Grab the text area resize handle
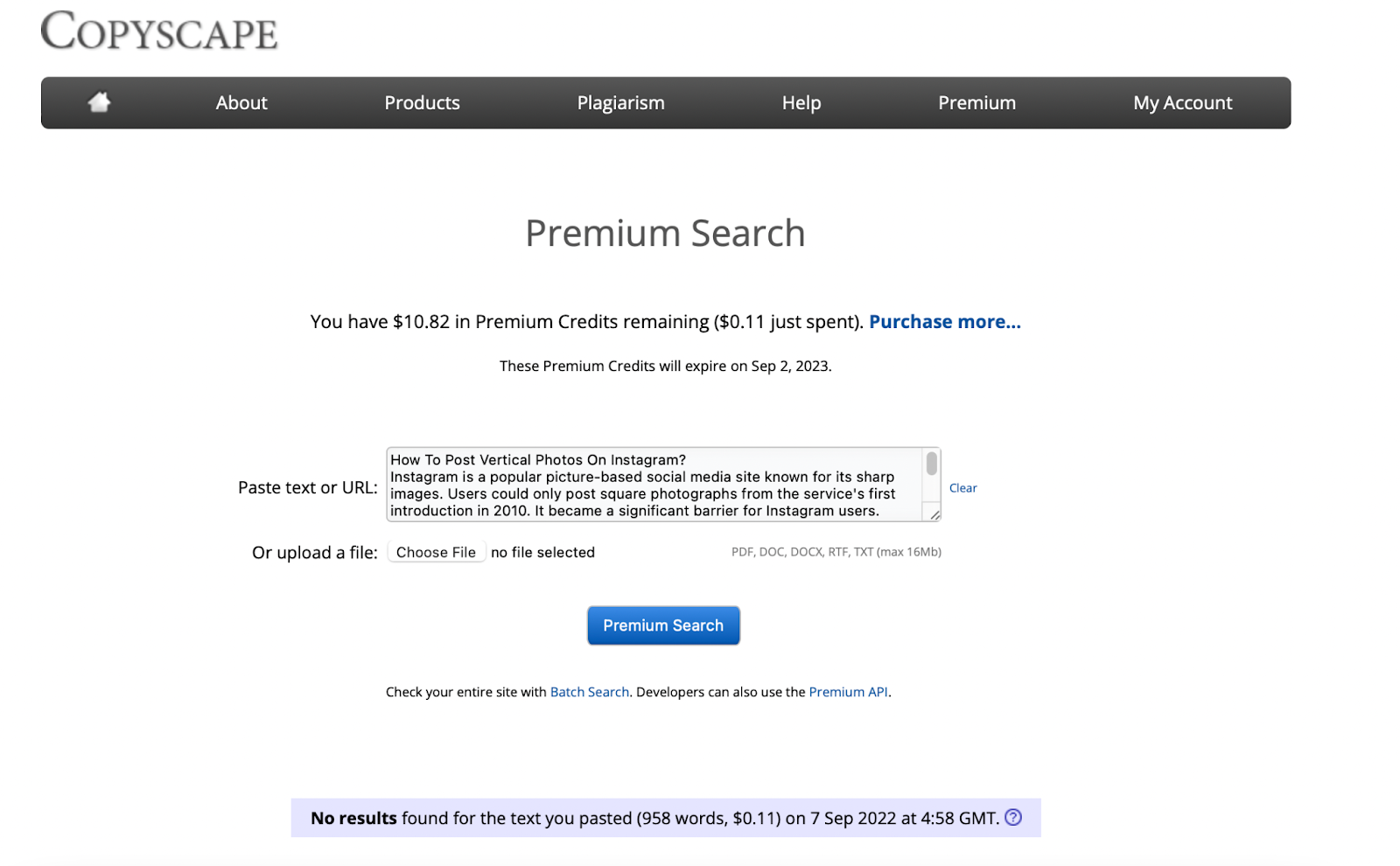 934,514
